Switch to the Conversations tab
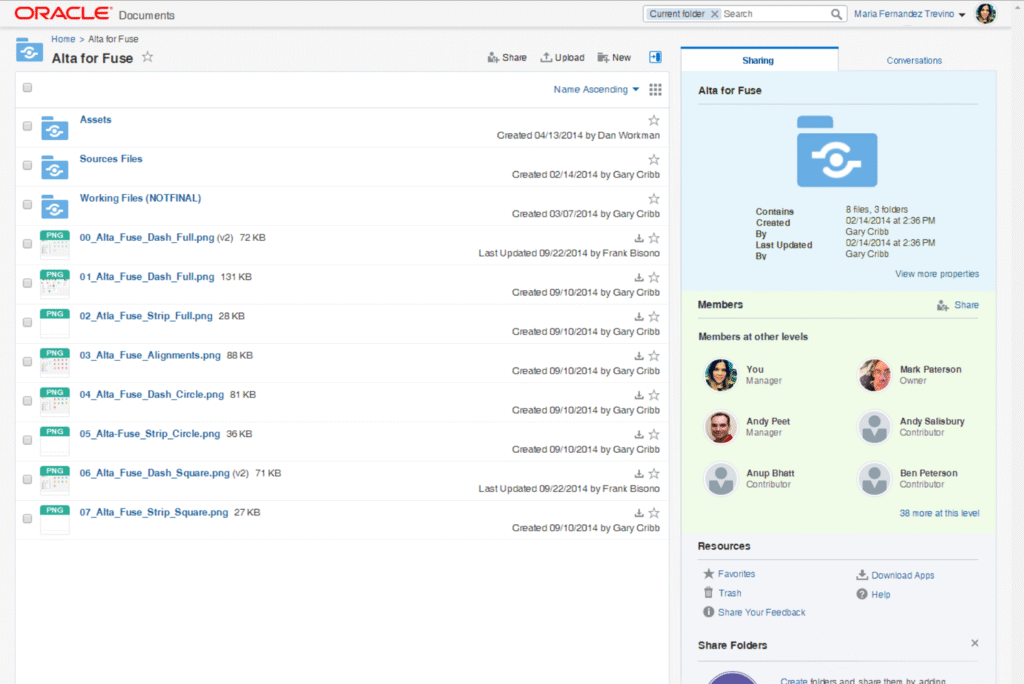Screen dimensions: 1024x684 [x=914, y=60]
